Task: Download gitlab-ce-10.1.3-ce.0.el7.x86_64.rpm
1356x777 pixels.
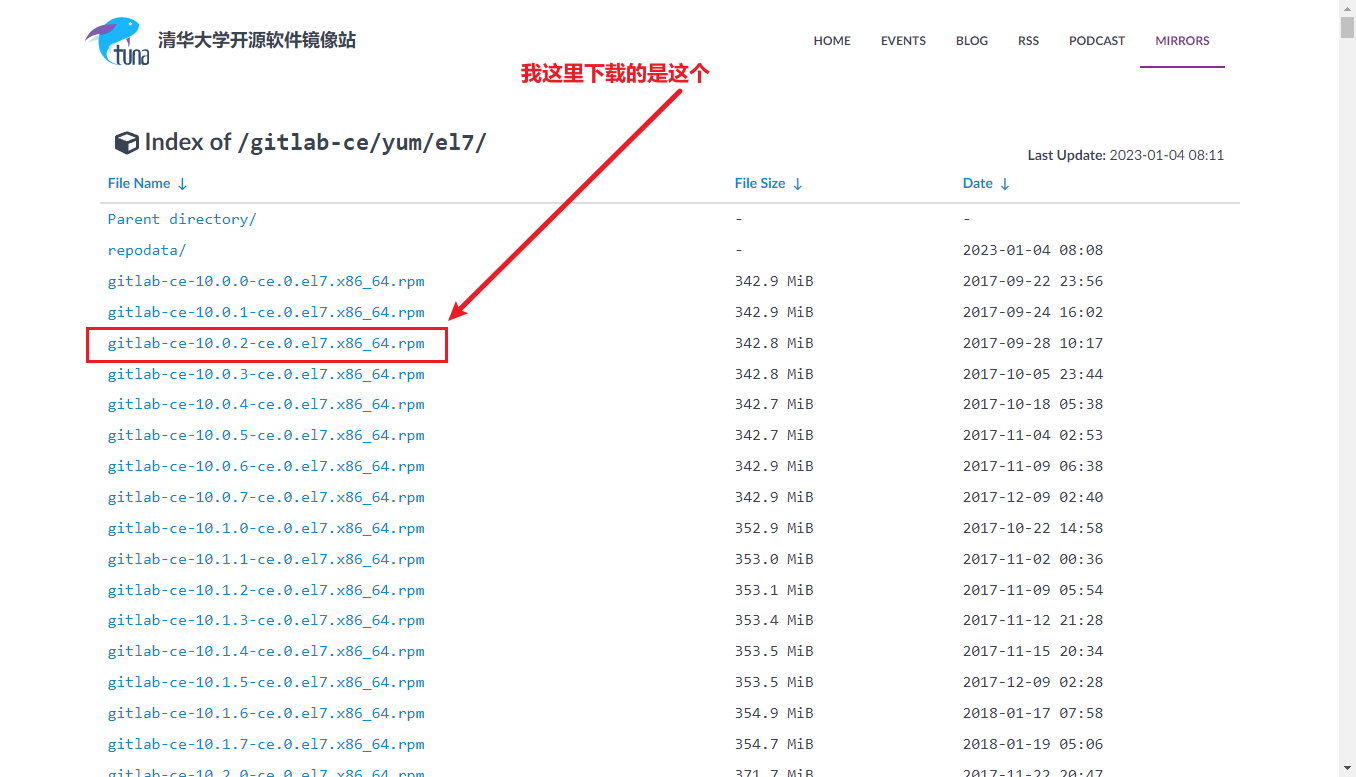Action: [x=266, y=620]
